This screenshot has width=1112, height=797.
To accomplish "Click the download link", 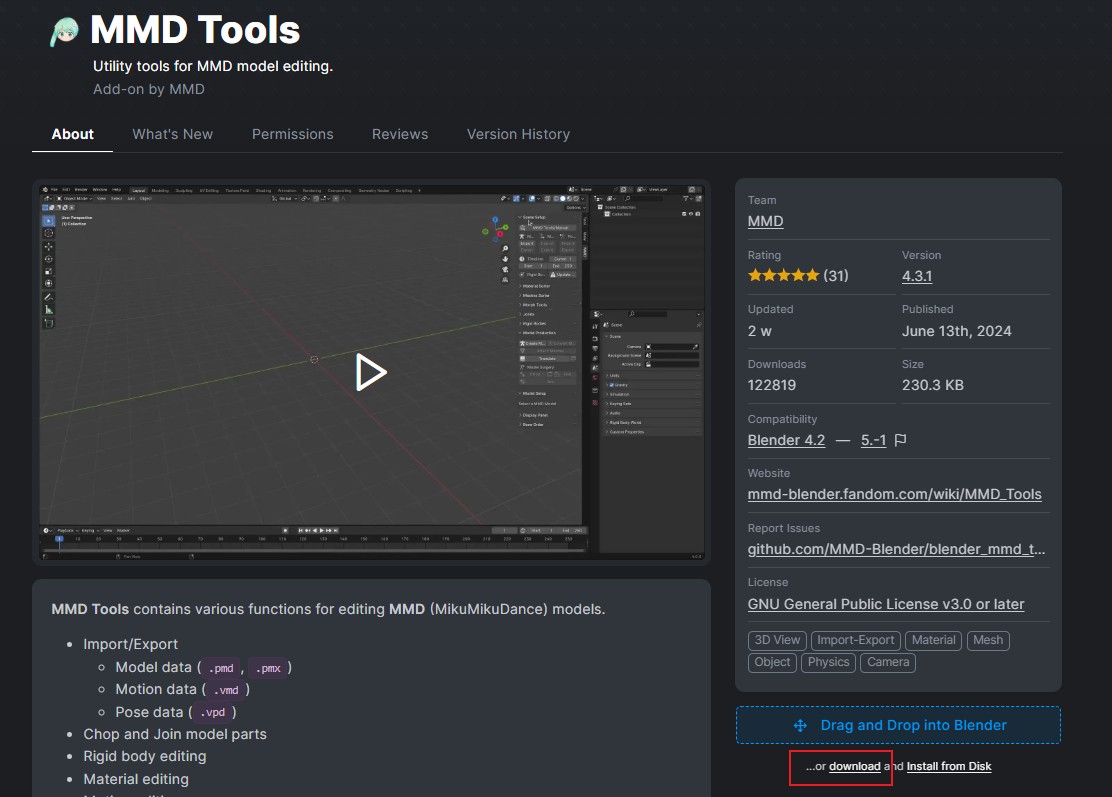I will click(x=855, y=767).
